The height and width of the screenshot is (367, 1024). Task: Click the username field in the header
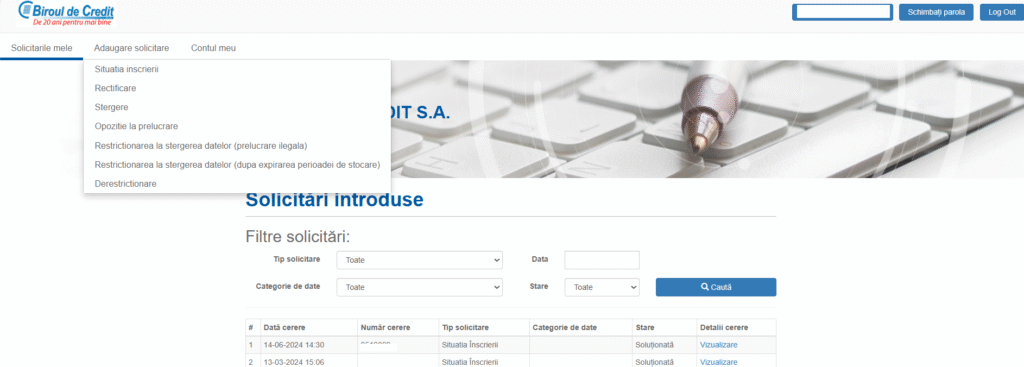[842, 12]
